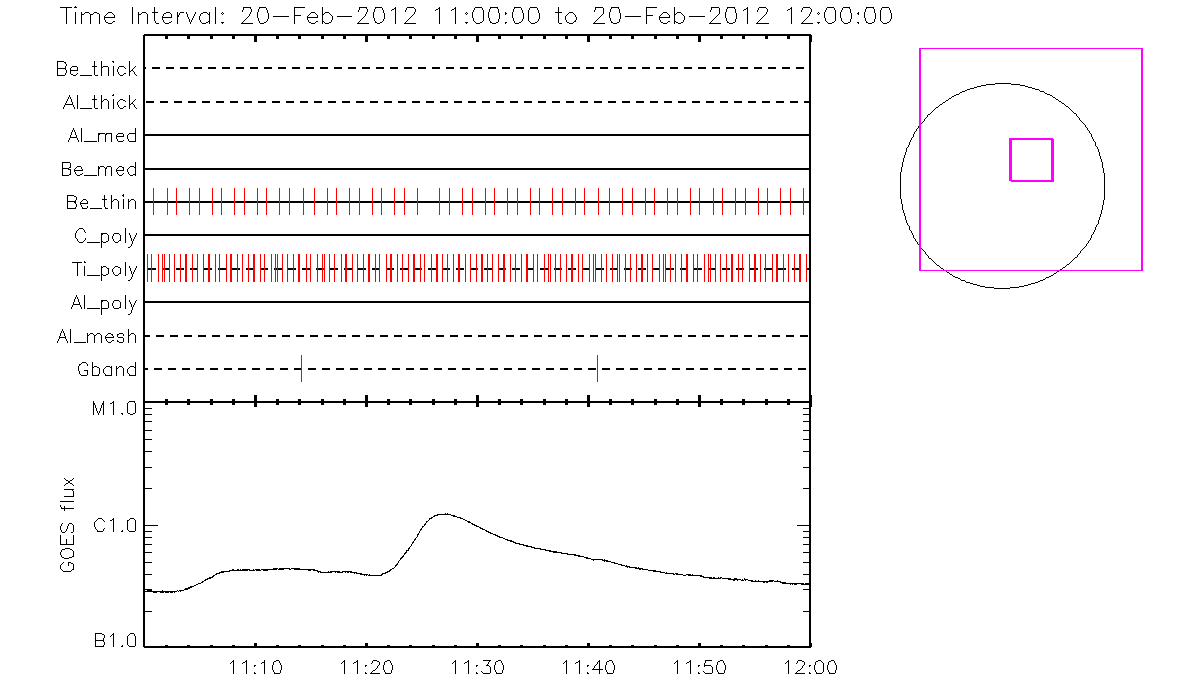Select the C_poly filter label
The image size is (1200, 700).
[x=106, y=236]
